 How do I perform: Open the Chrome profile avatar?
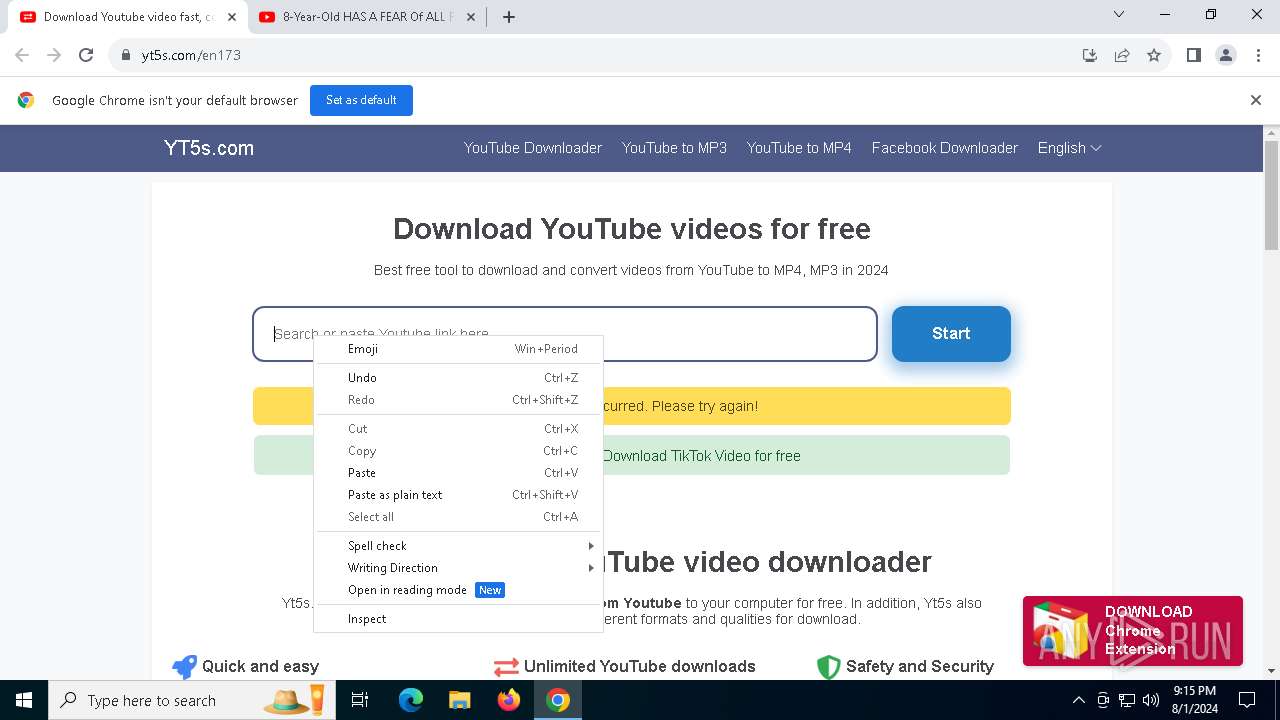1226,55
